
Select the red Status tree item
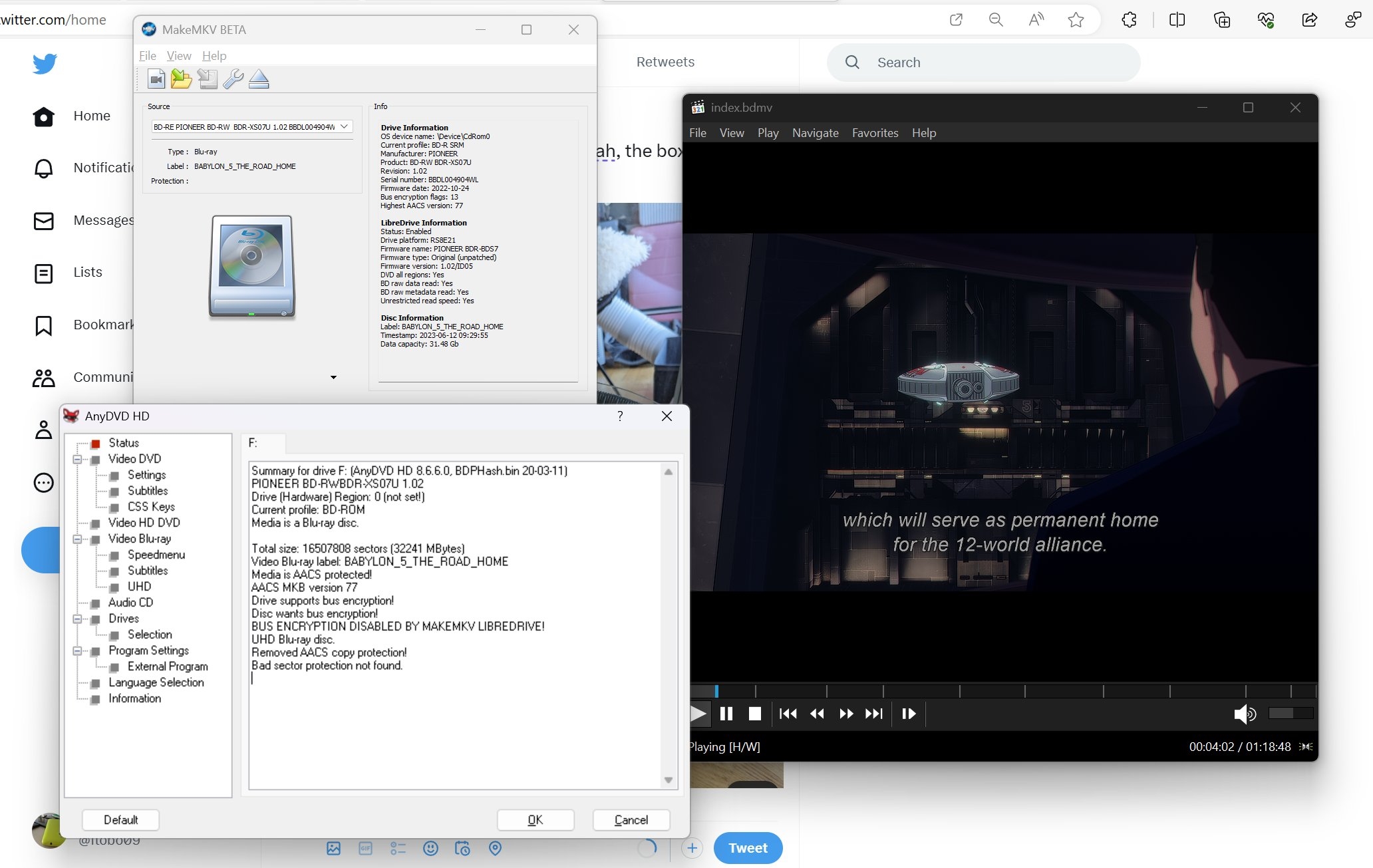tap(123, 443)
